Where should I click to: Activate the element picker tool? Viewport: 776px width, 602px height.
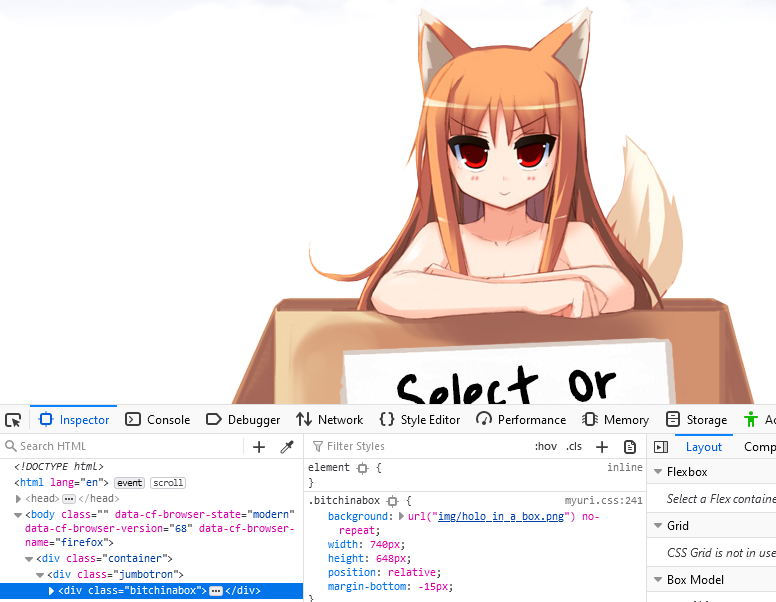13,420
